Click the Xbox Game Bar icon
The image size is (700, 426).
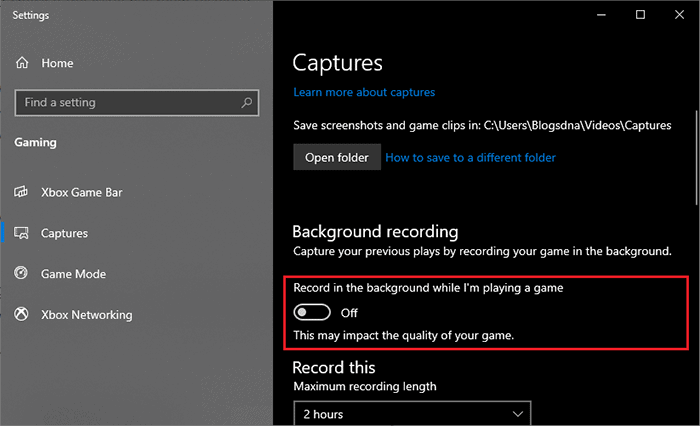[x=21, y=192]
